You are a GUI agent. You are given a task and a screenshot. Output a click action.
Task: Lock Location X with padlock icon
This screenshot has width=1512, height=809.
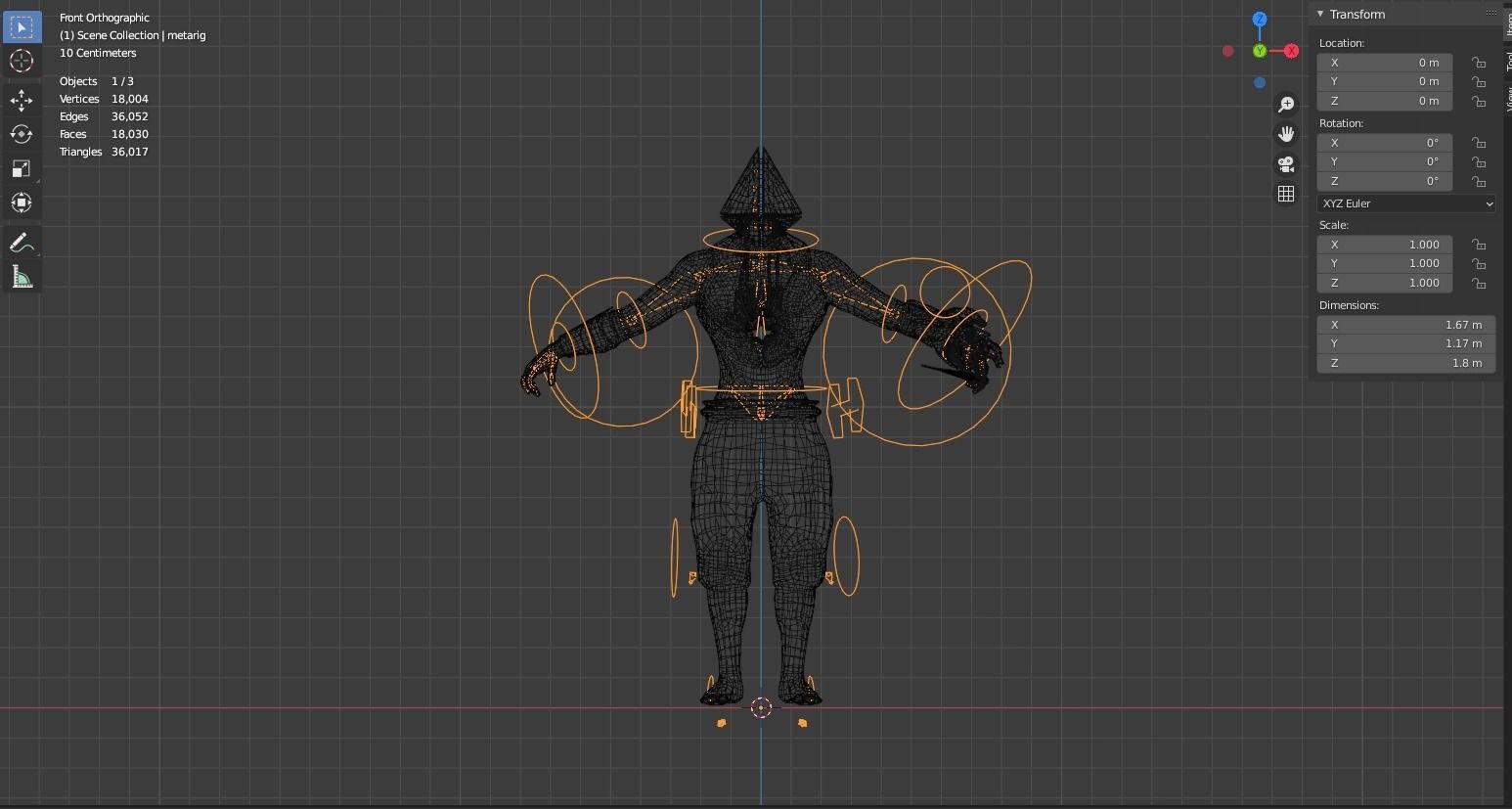[x=1479, y=63]
